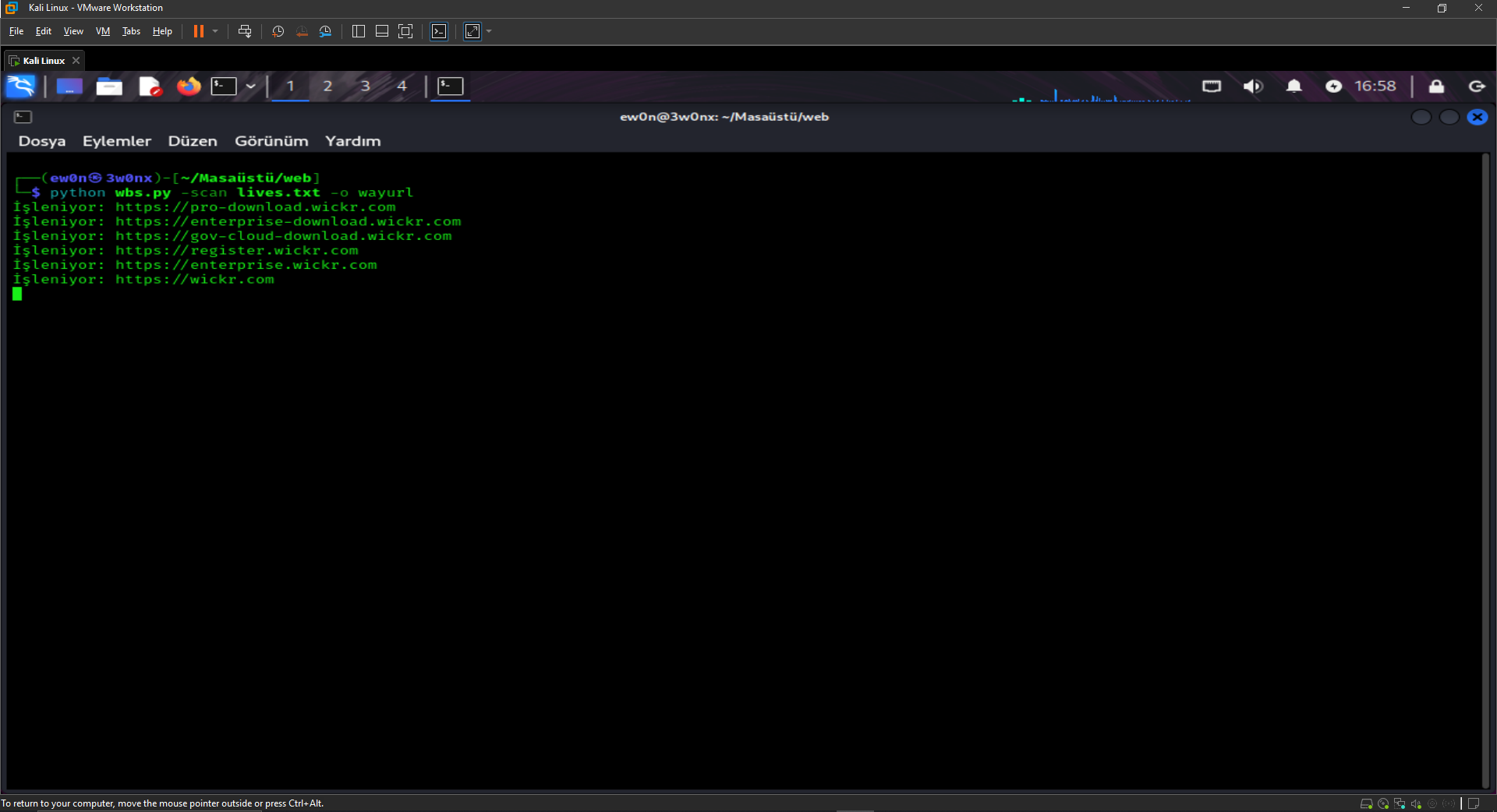Switch to workspace 3

click(x=365, y=86)
